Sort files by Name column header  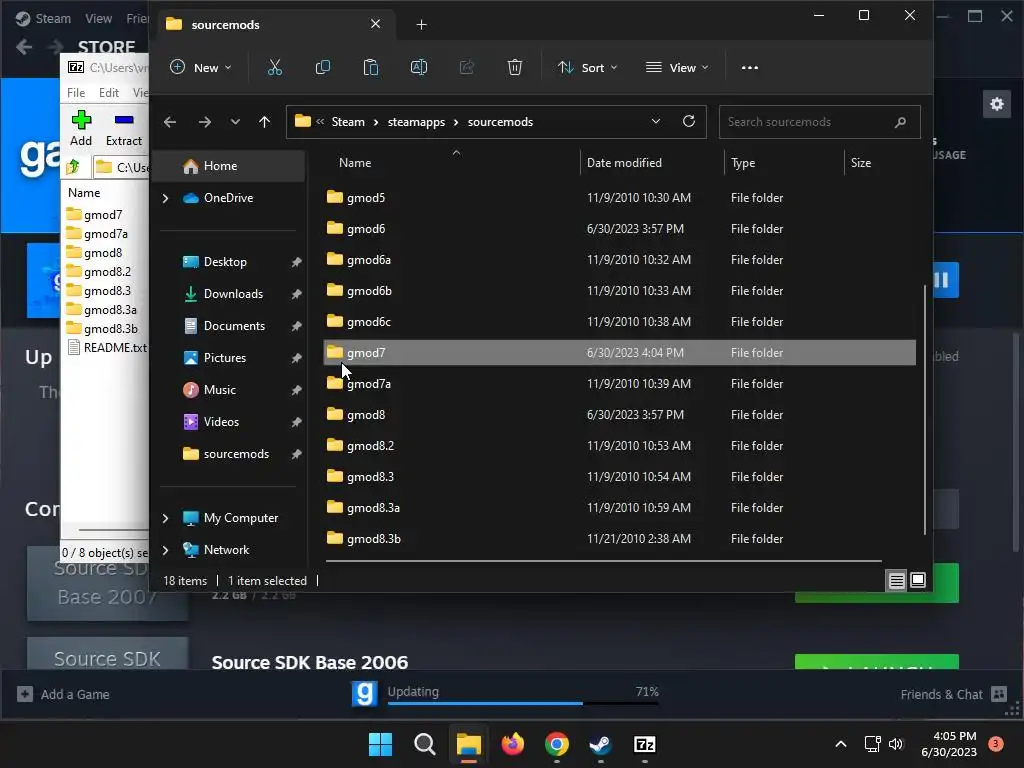click(x=355, y=163)
